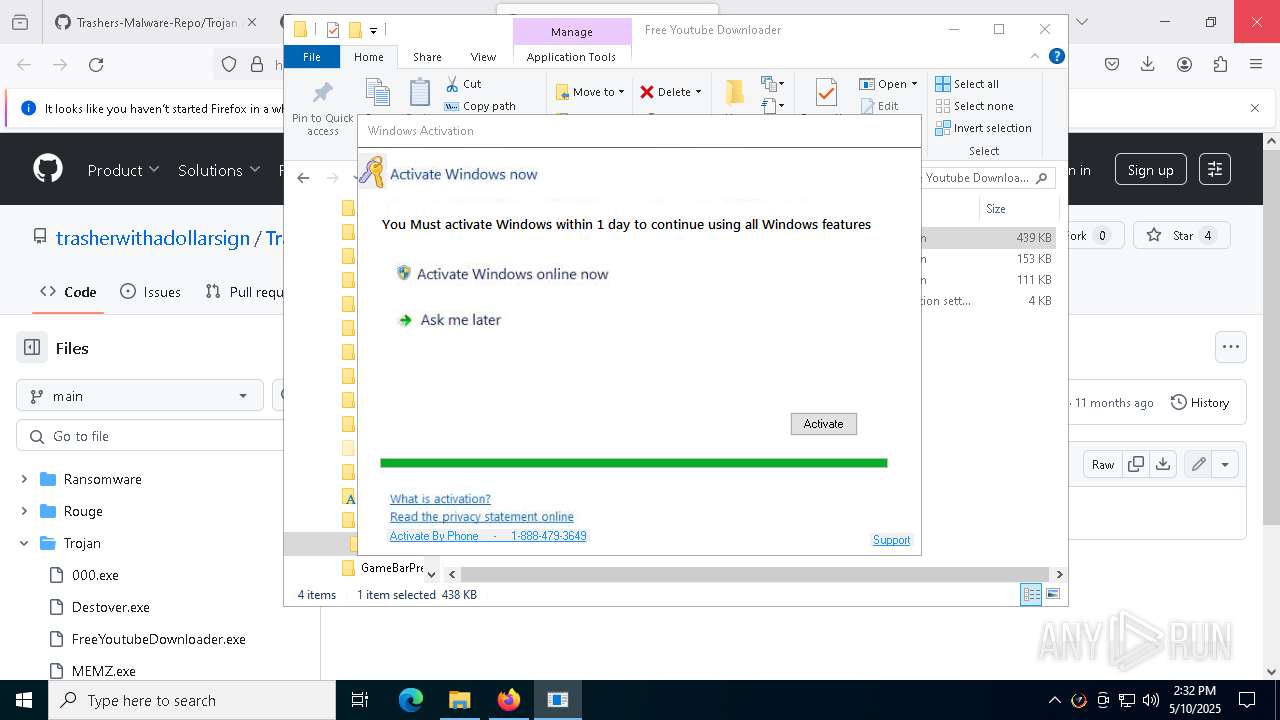Open the main branch selector
1280x720 pixels.
click(x=140, y=396)
